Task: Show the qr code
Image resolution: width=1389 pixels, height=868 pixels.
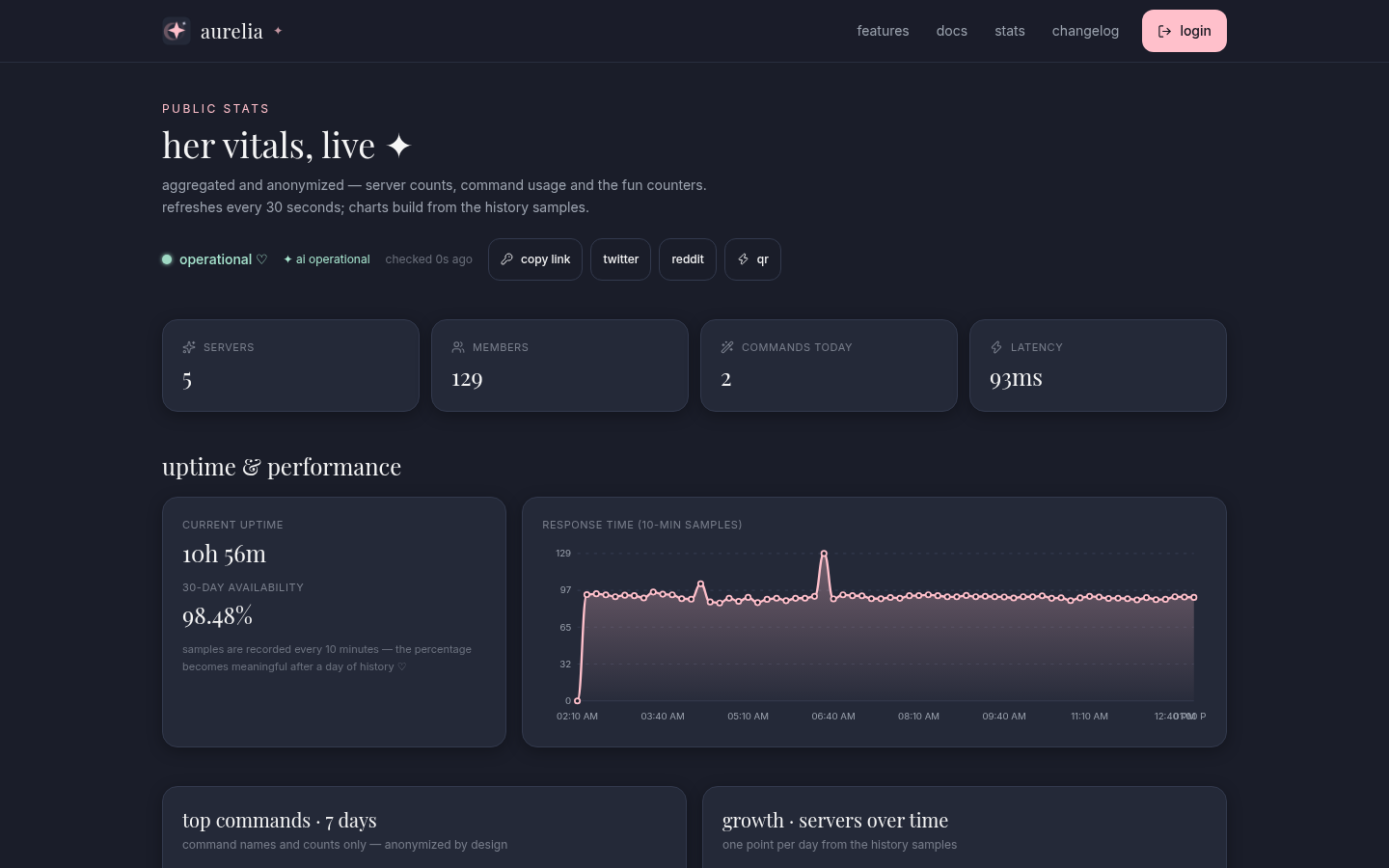Action: coord(752,259)
